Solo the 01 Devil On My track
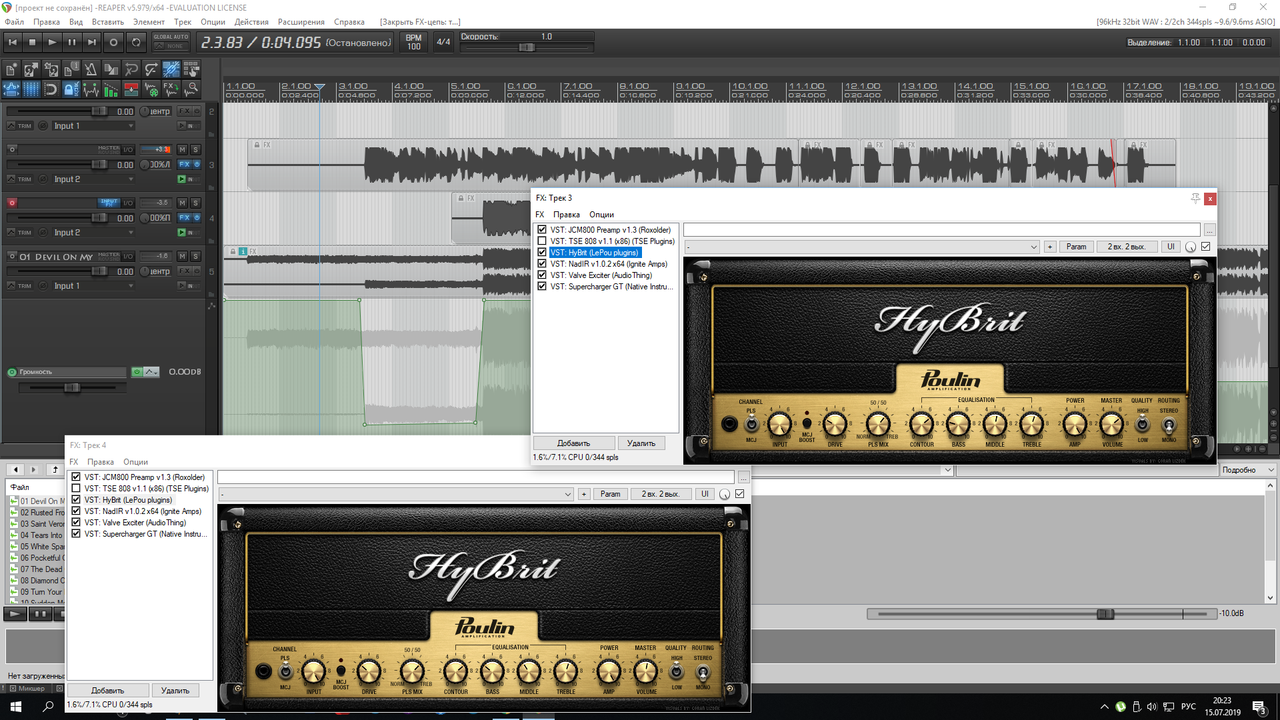The image size is (1280, 720). pyautogui.click(x=195, y=256)
